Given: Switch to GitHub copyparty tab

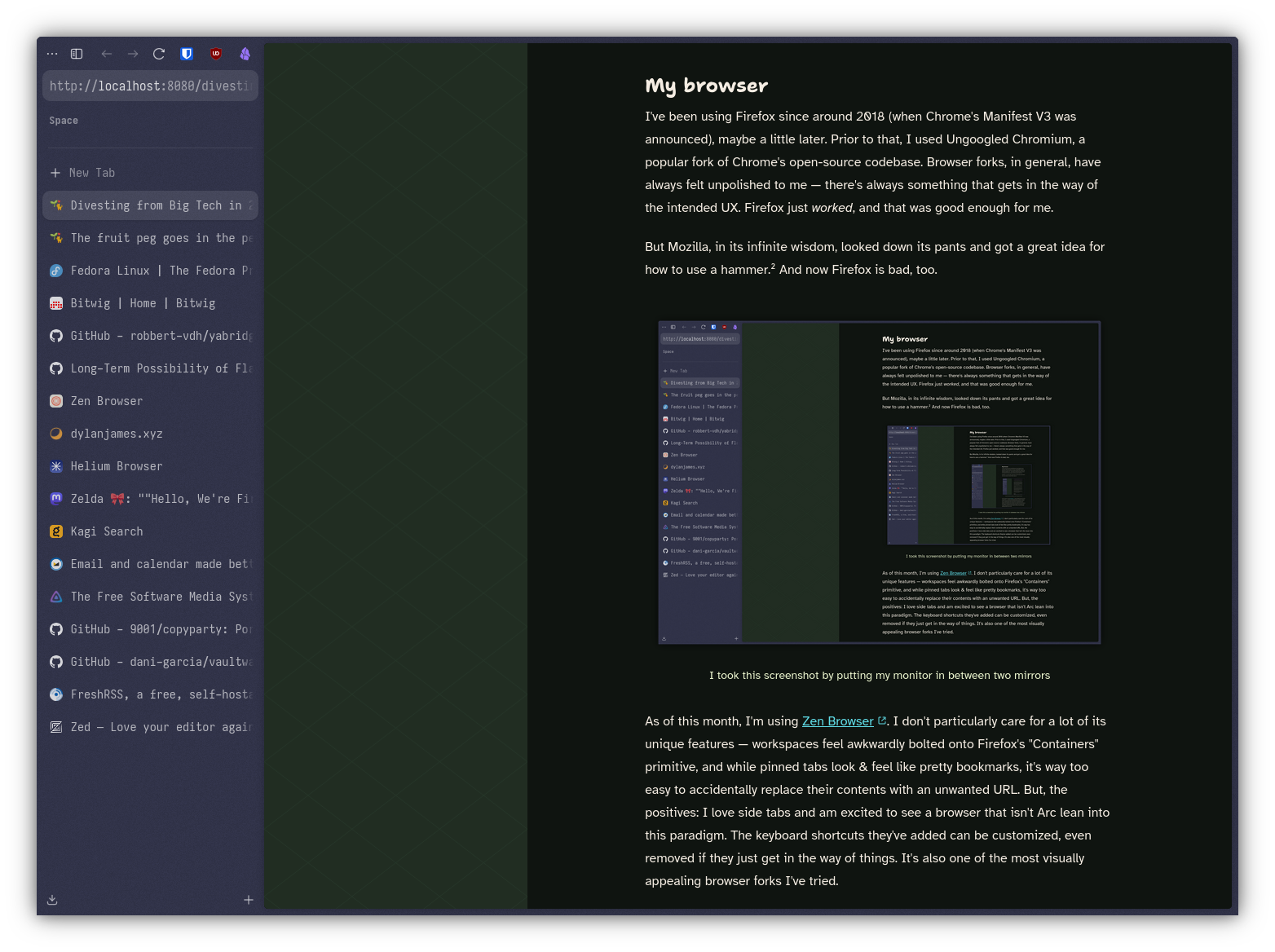Looking at the screenshot, I should click(x=150, y=629).
